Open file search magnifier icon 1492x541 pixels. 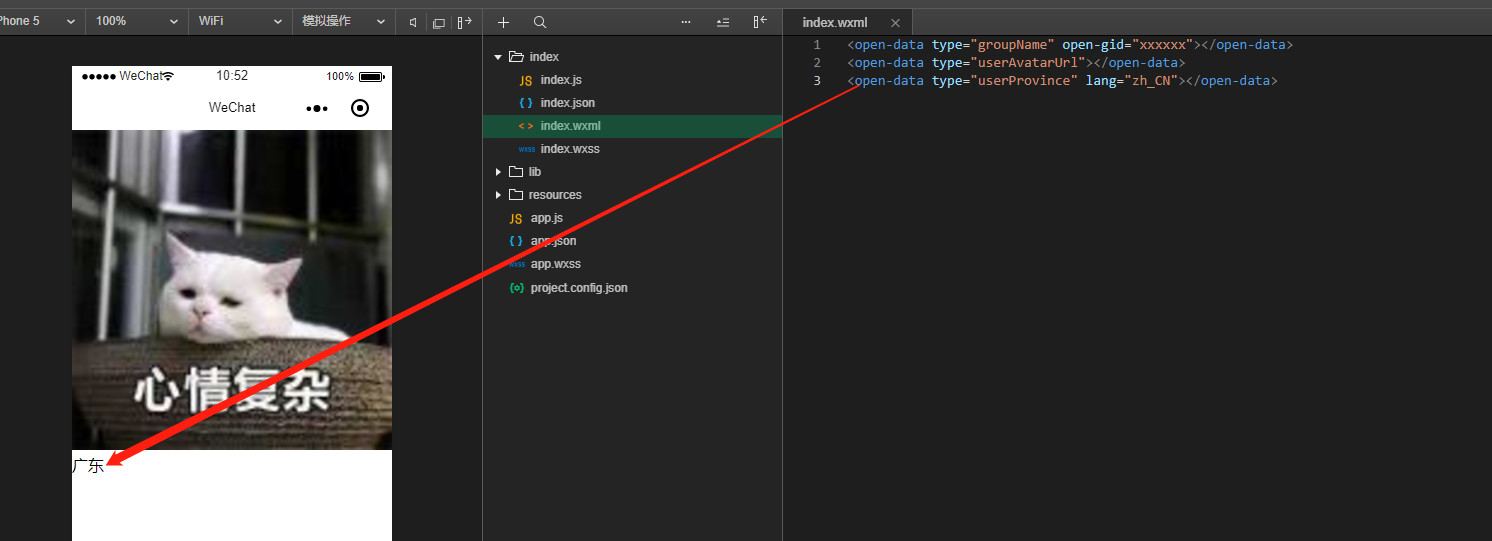click(540, 22)
